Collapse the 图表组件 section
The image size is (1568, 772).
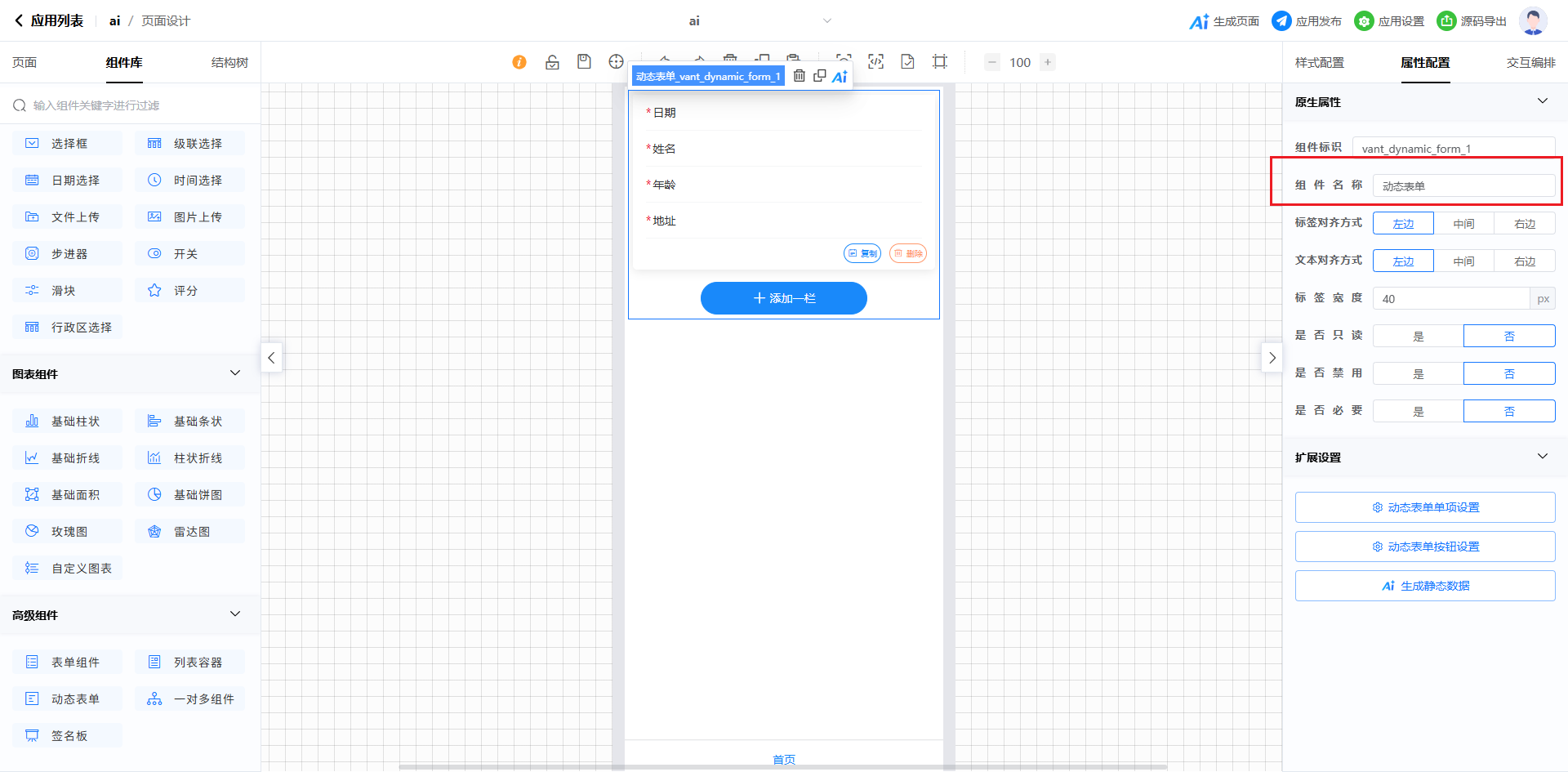click(x=235, y=373)
